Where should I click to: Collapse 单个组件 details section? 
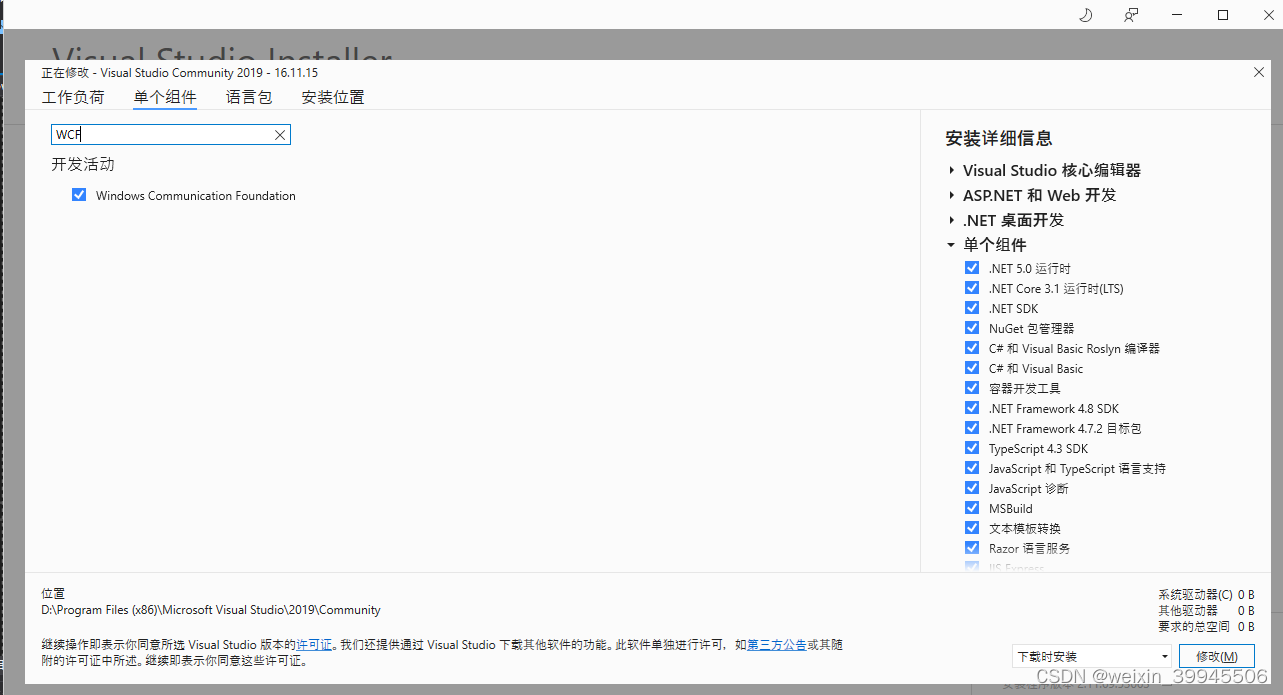[952, 245]
